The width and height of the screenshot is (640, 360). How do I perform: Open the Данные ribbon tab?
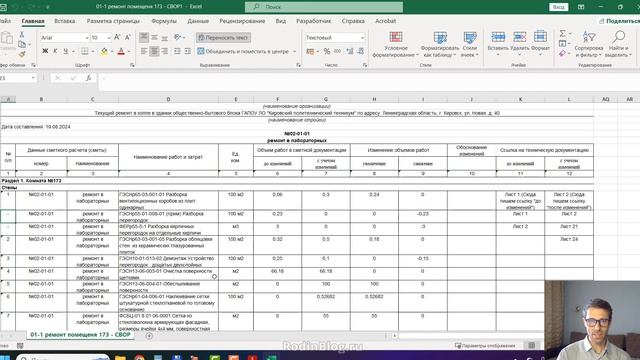pos(198,21)
